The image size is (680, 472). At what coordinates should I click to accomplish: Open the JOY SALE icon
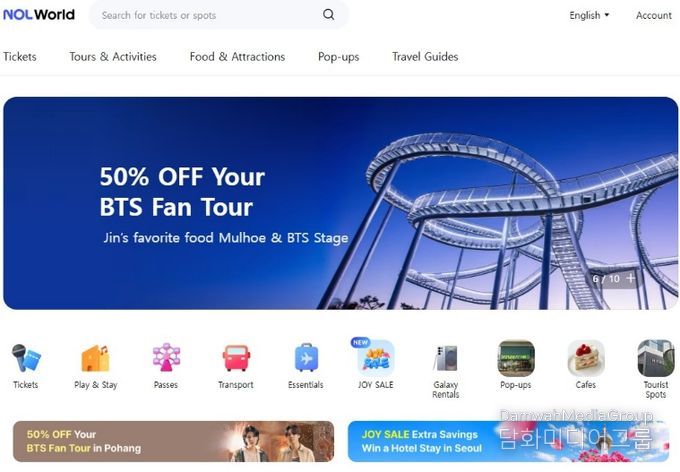click(376, 358)
